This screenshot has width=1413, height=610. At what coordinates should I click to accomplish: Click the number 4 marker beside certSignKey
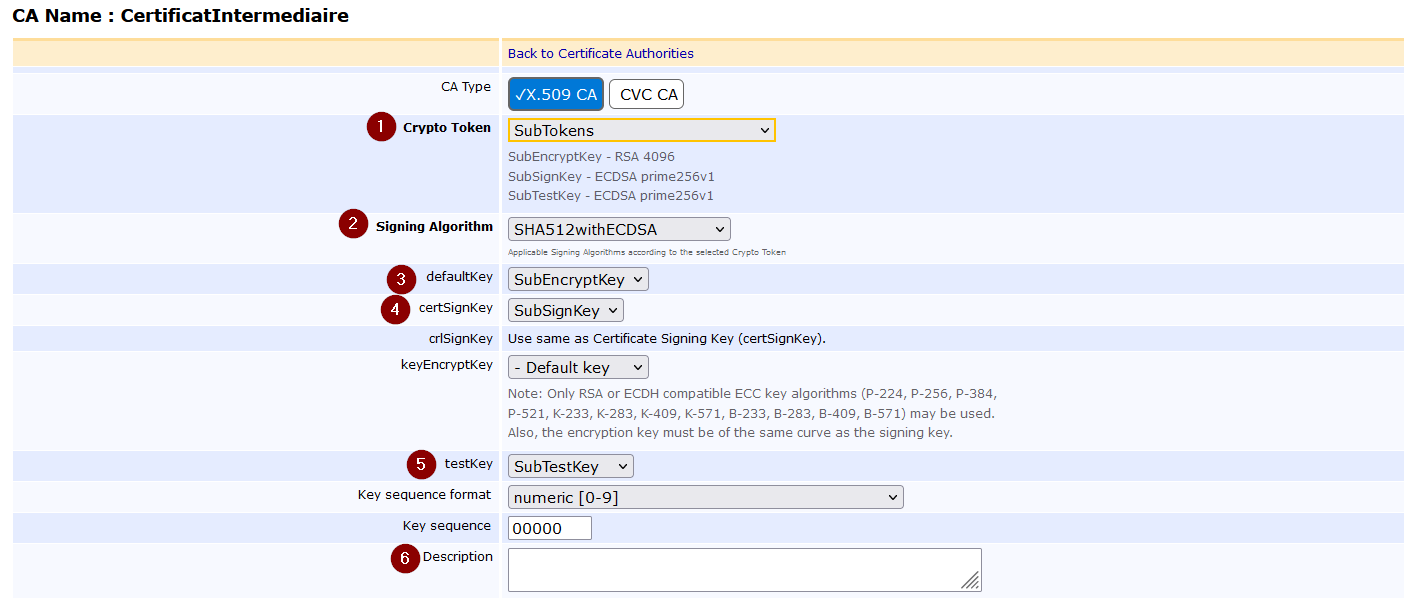(x=396, y=309)
